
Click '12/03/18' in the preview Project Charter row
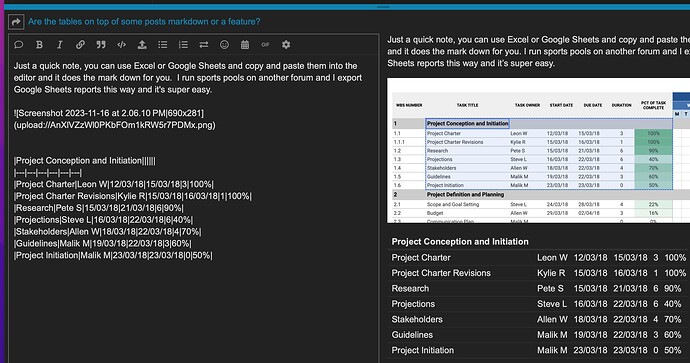click(591, 258)
